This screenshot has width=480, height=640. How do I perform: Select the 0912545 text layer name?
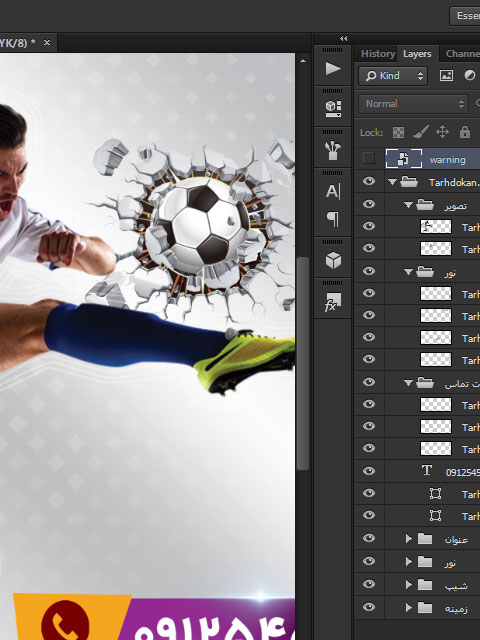coord(462,472)
